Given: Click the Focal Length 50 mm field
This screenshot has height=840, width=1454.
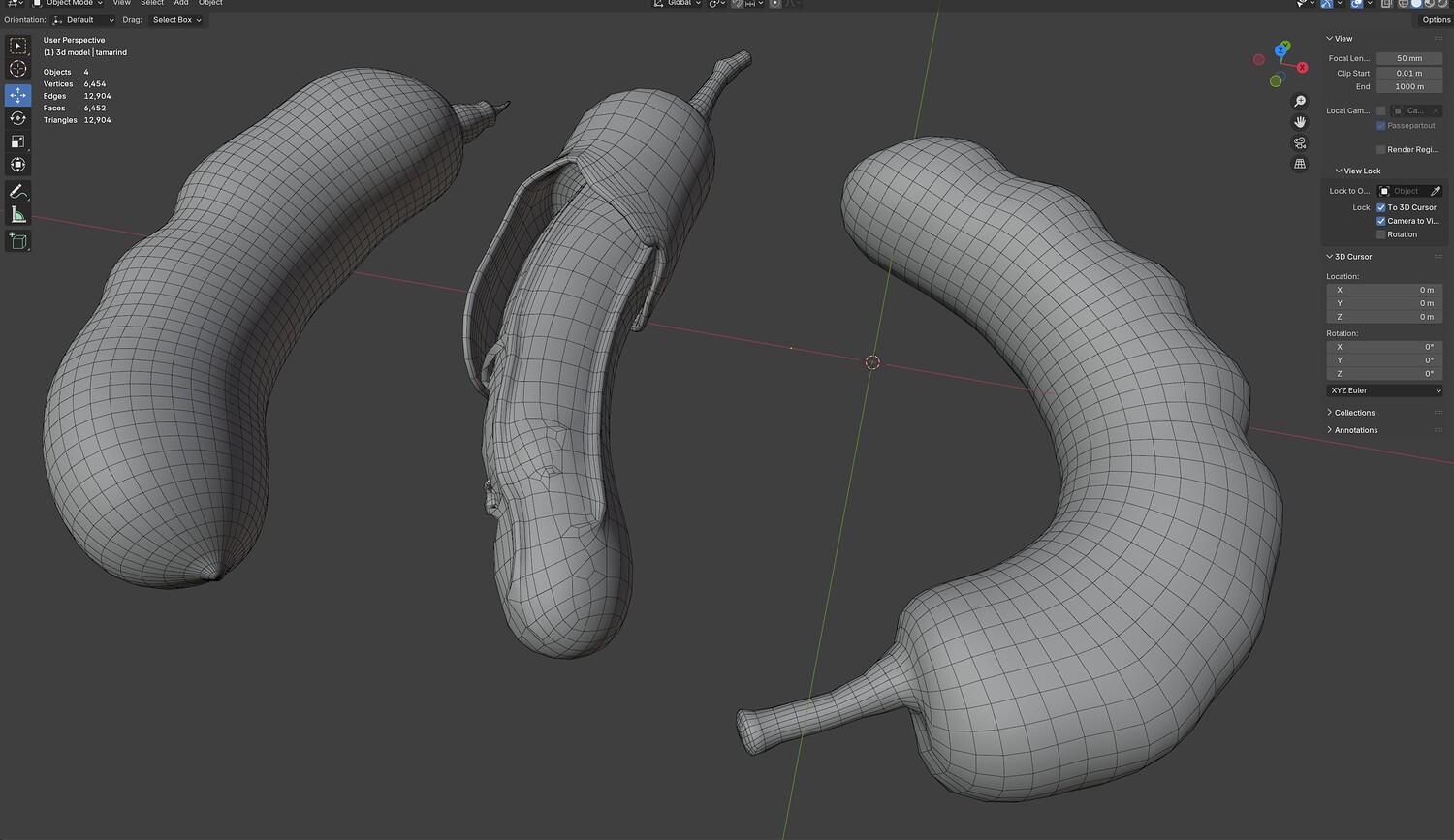Looking at the screenshot, I should click(x=1409, y=58).
